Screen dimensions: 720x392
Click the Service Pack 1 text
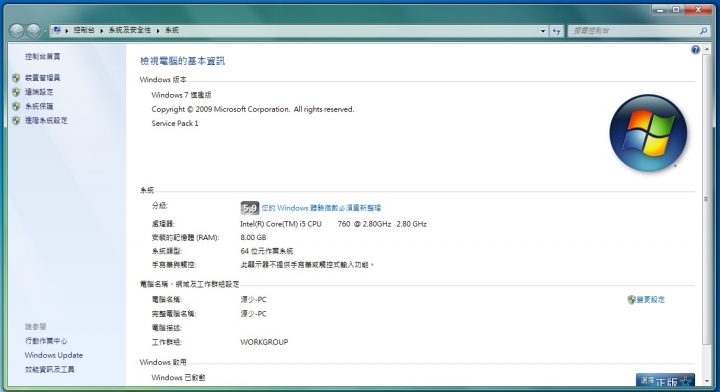(x=175, y=123)
